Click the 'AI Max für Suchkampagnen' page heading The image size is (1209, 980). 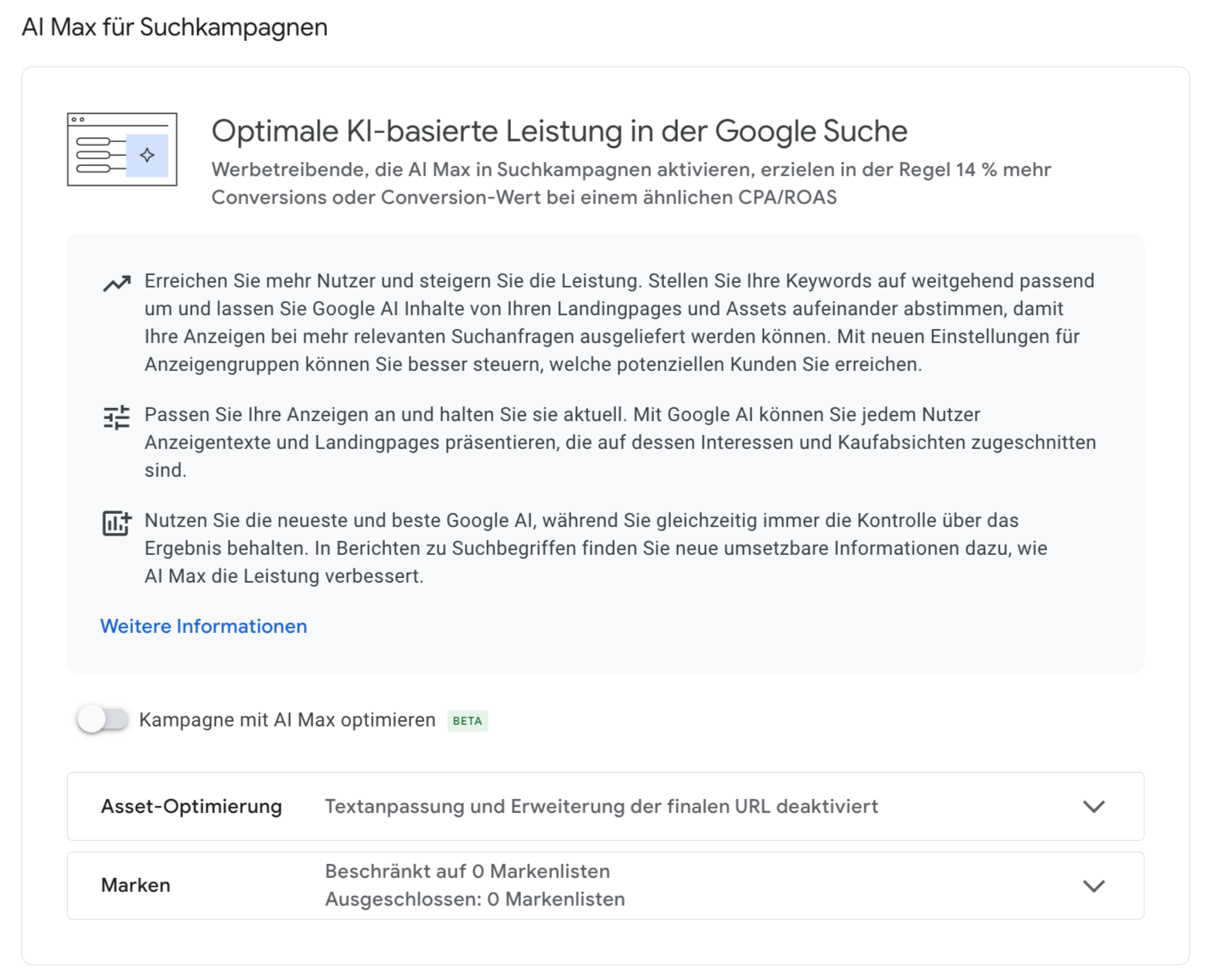pyautogui.click(x=175, y=27)
